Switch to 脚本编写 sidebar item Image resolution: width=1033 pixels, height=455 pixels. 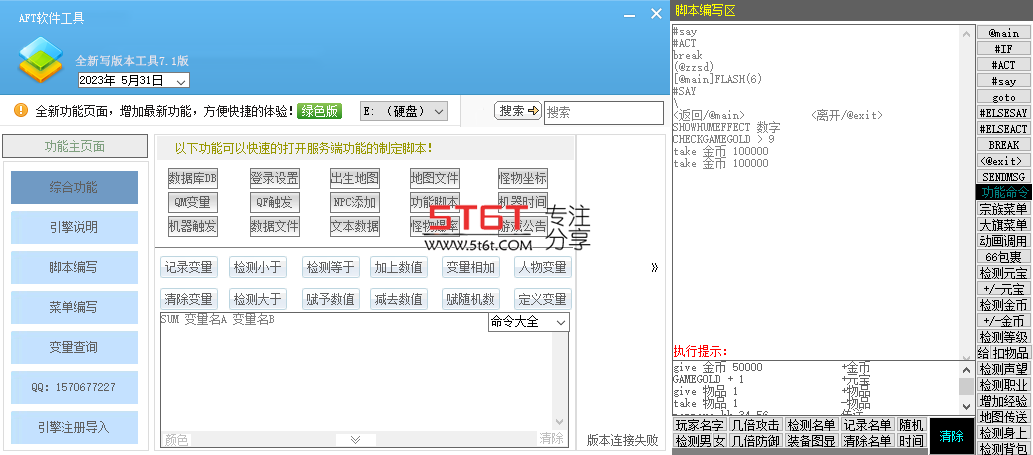pos(74,267)
